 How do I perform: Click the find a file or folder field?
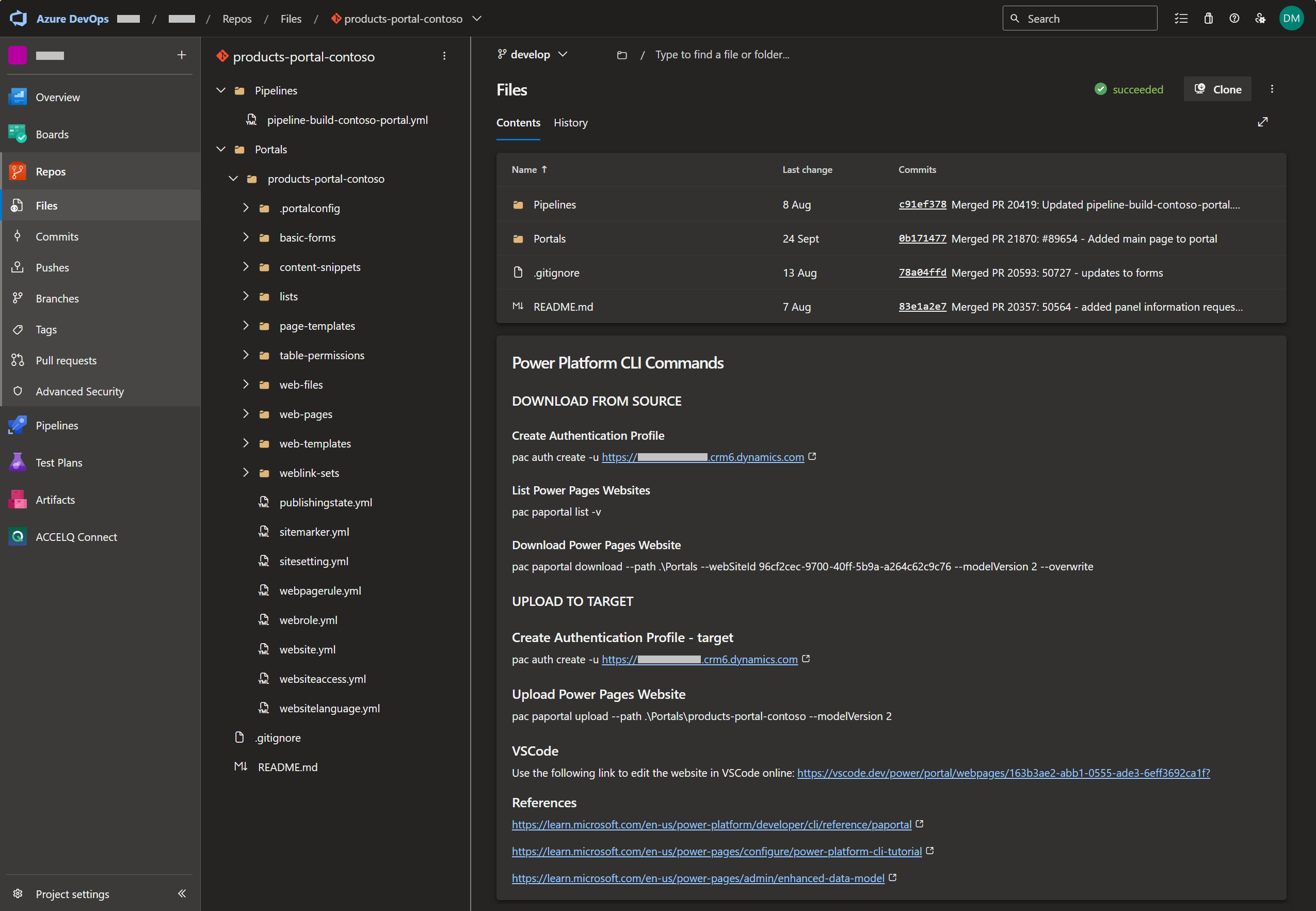(722, 55)
